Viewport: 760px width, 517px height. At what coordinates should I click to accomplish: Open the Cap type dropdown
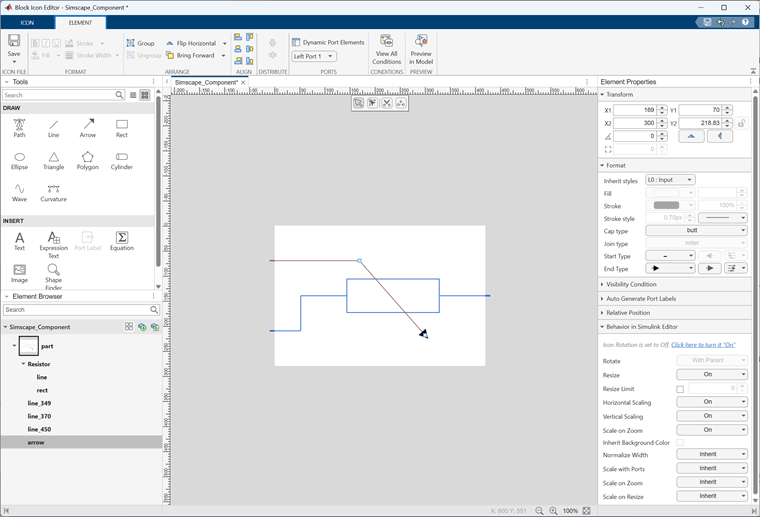pos(696,231)
